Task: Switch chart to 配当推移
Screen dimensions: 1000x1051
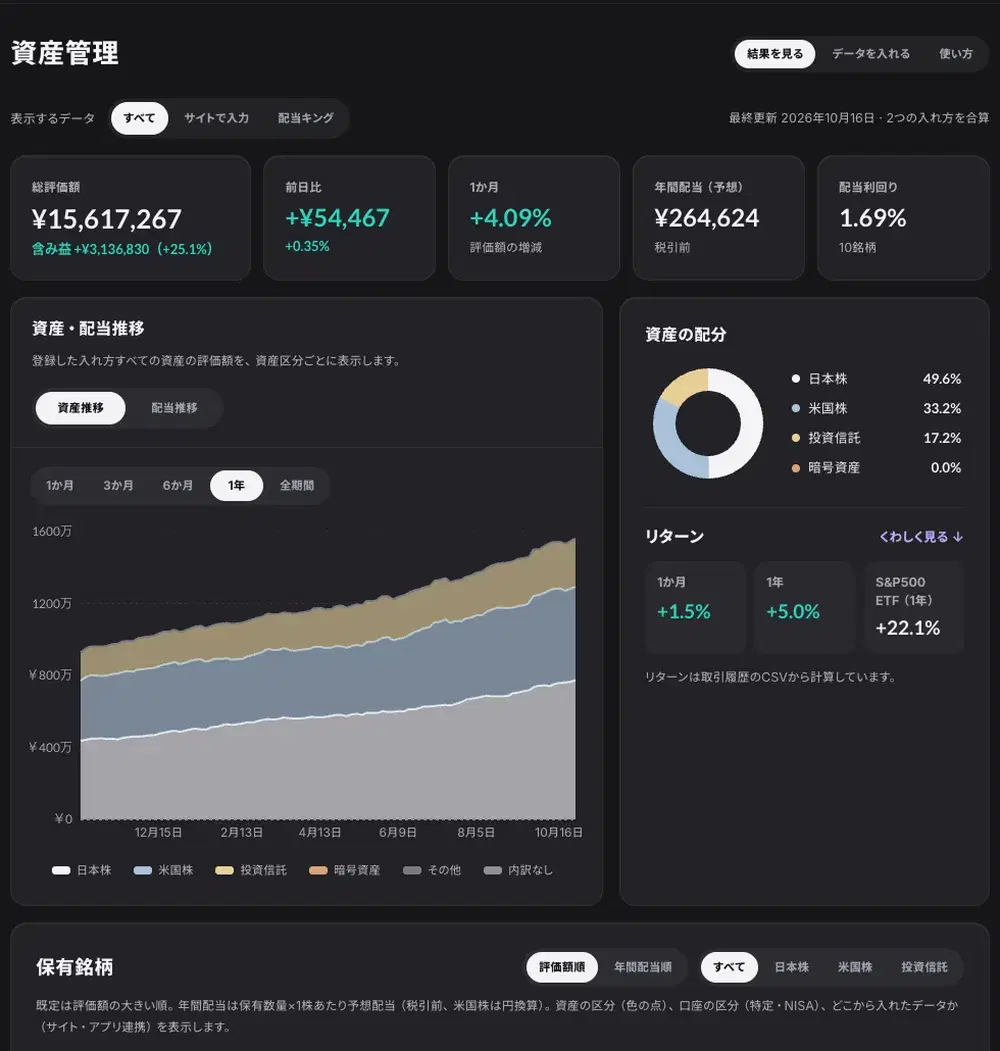Action: (x=174, y=408)
